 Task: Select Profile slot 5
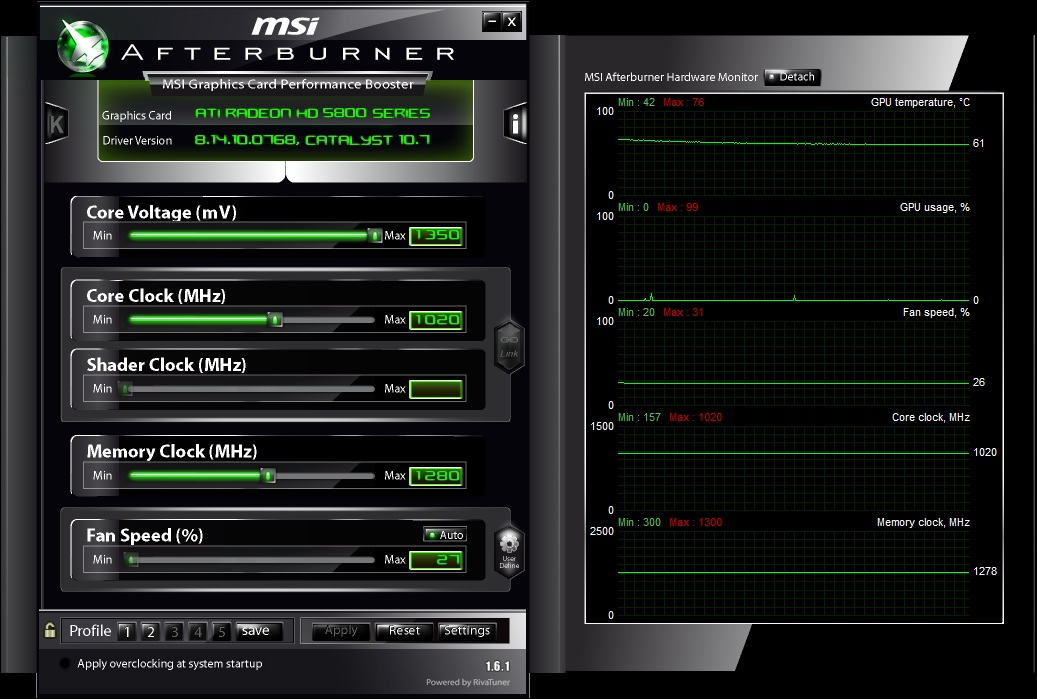pos(221,632)
